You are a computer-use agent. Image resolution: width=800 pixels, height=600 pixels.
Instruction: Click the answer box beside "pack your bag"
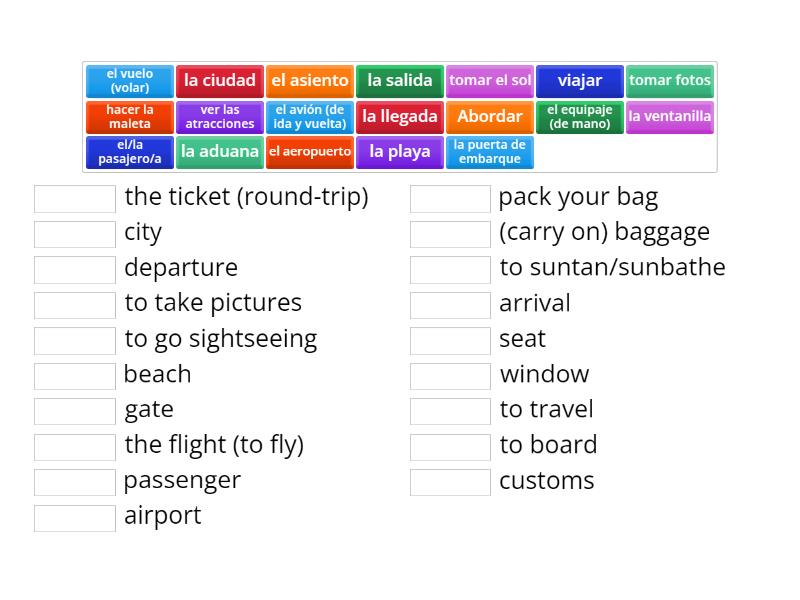point(450,198)
